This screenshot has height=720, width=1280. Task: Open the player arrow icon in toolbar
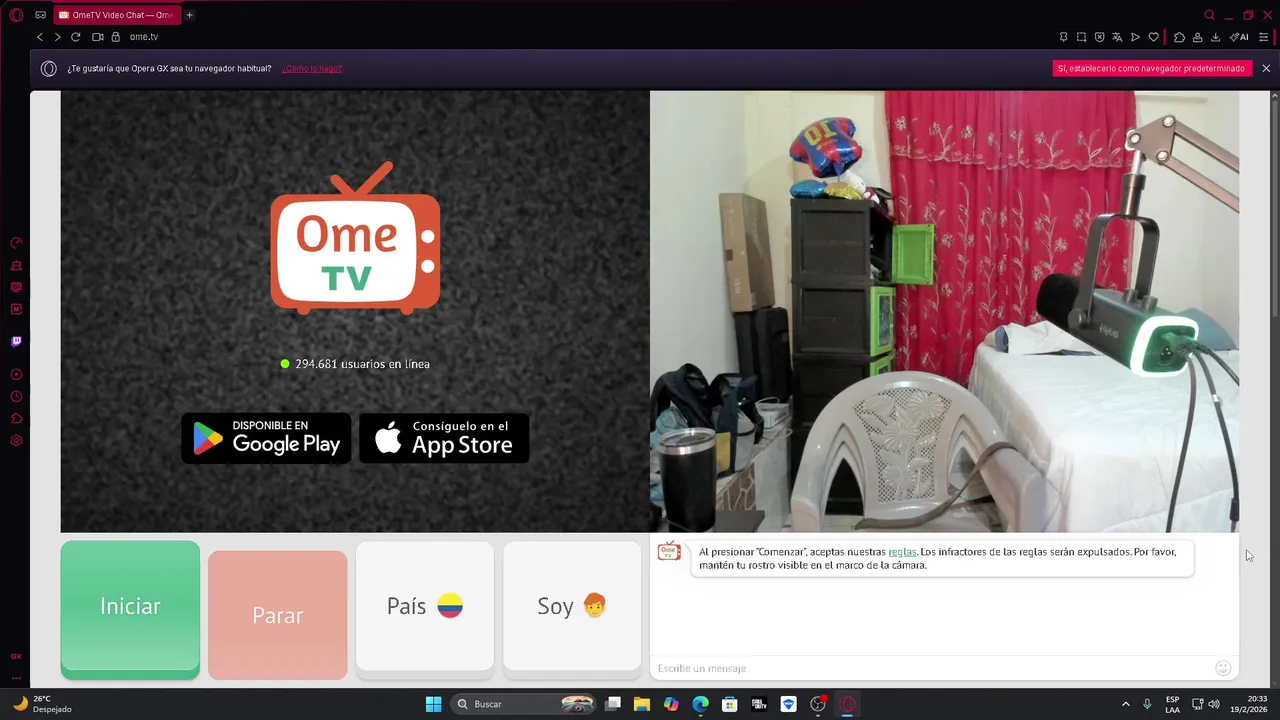(1135, 37)
